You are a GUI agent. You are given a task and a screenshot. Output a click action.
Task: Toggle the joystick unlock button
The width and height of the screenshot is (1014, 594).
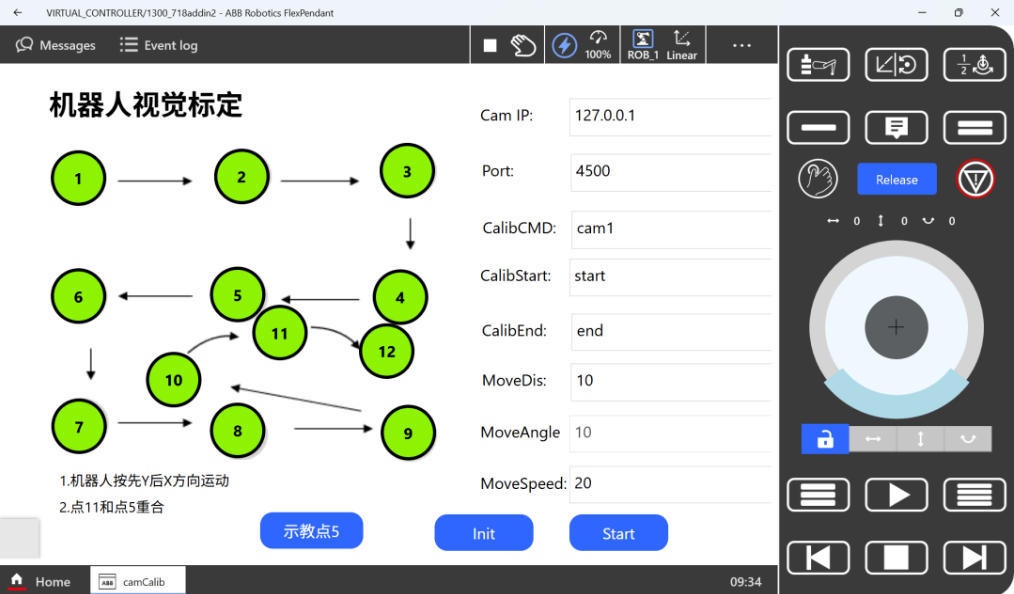pyautogui.click(x=825, y=439)
